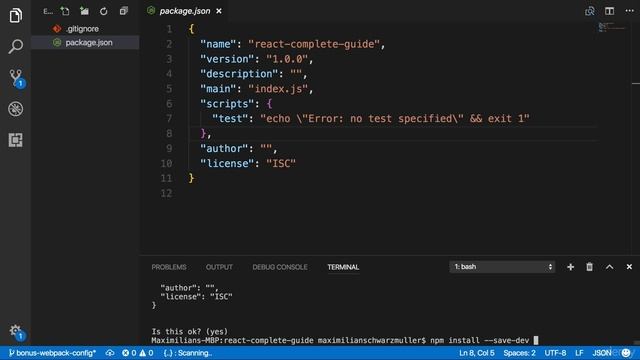Open the Source Control view
Screen dimensions: 640x360
point(16,78)
